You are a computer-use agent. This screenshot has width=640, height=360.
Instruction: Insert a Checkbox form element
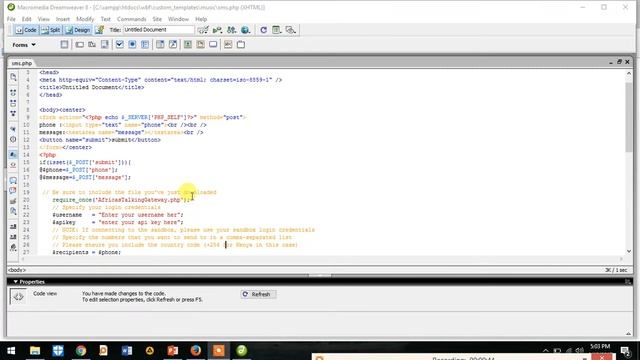pos(119,44)
